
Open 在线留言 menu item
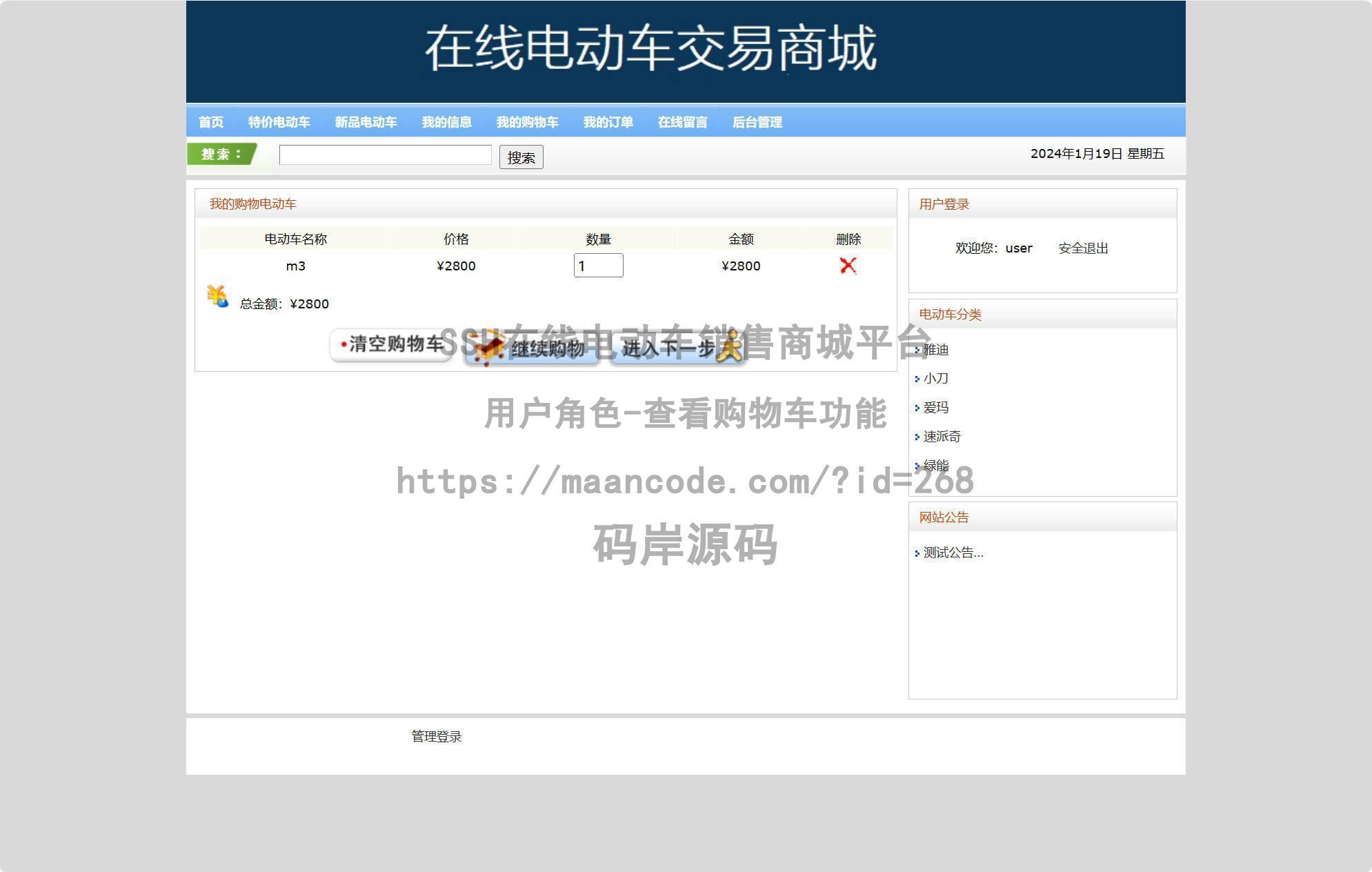pos(683,122)
